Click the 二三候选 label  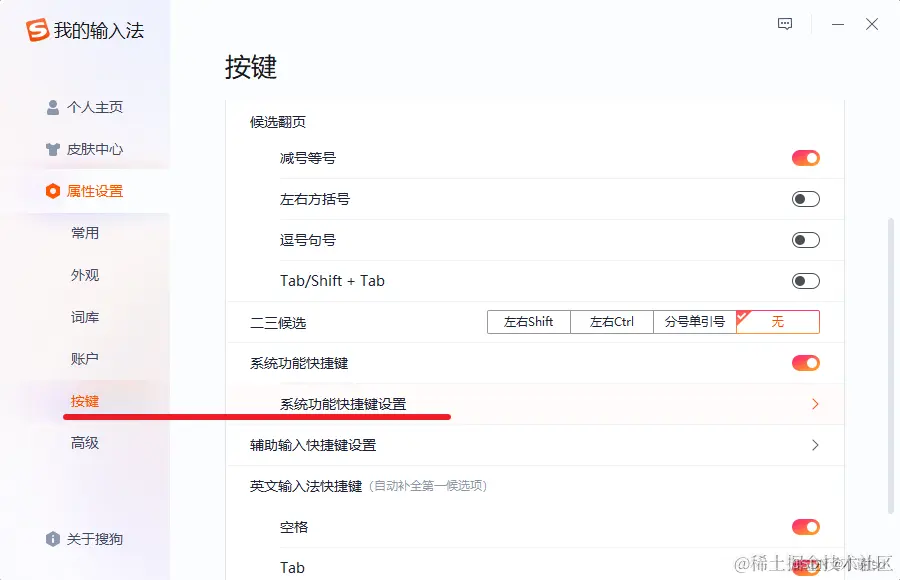click(278, 323)
